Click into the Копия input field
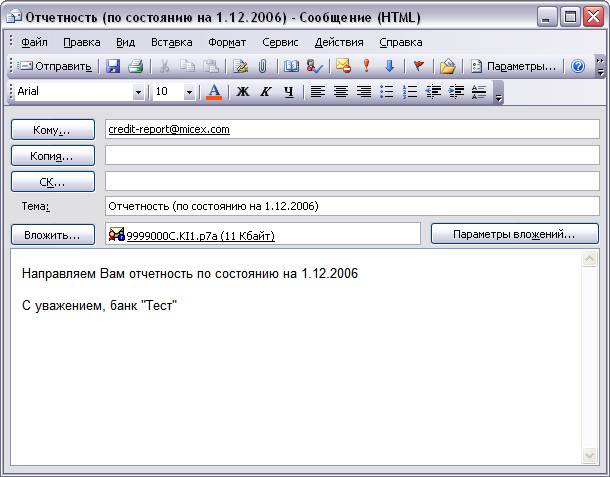The image size is (610, 477). coord(352,155)
